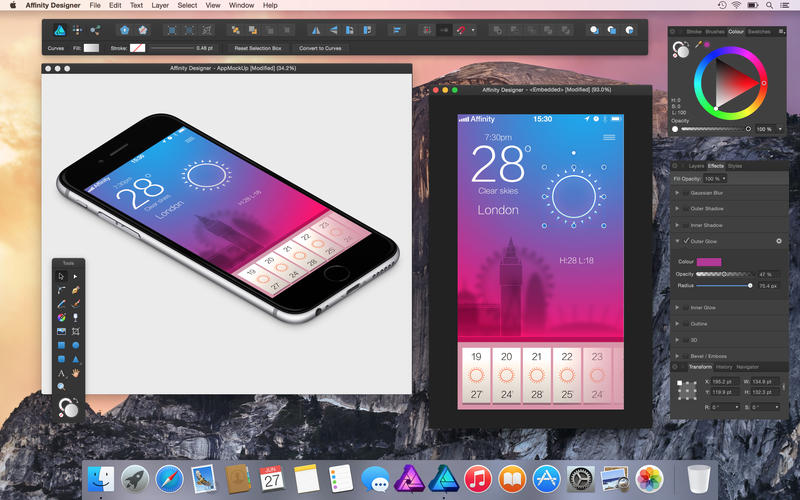Screen dimensions: 800x500
Task: Choose the Transparency wine glass tool
Action: pyautogui.click(x=76, y=317)
